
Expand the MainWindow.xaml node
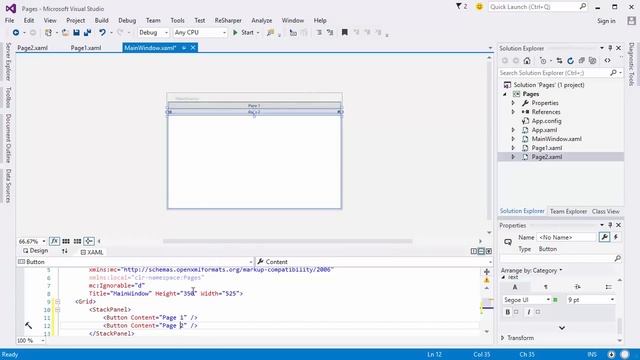(513, 139)
